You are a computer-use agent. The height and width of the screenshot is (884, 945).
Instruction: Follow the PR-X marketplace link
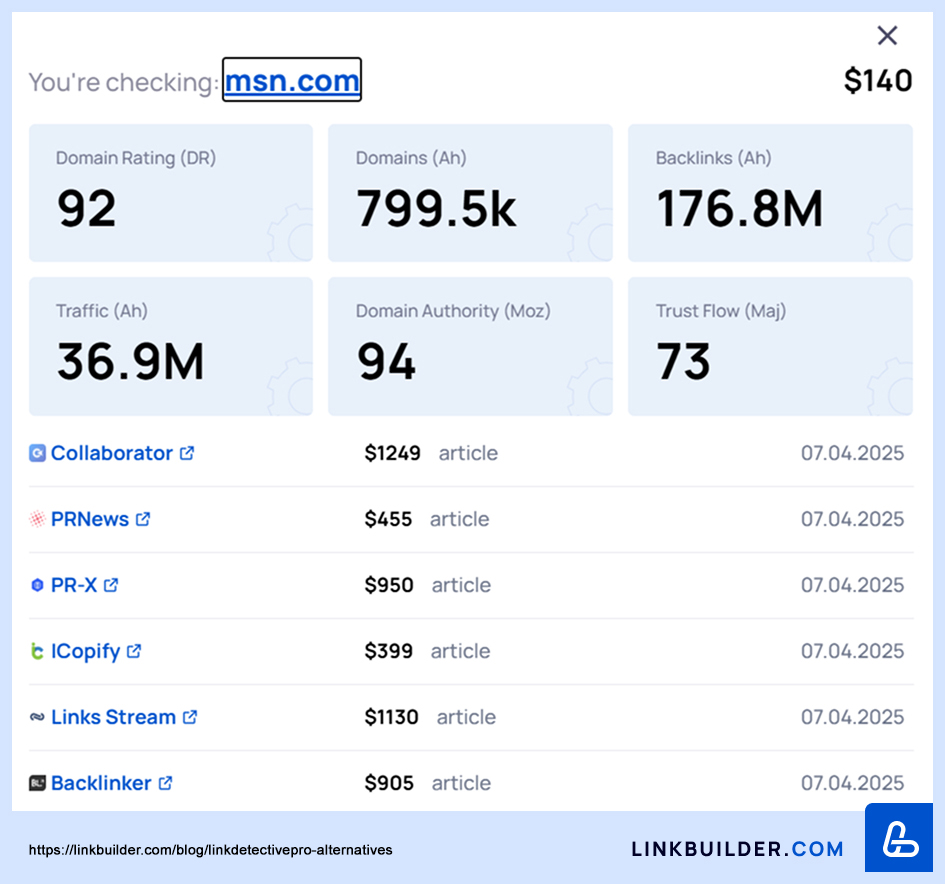(x=74, y=585)
